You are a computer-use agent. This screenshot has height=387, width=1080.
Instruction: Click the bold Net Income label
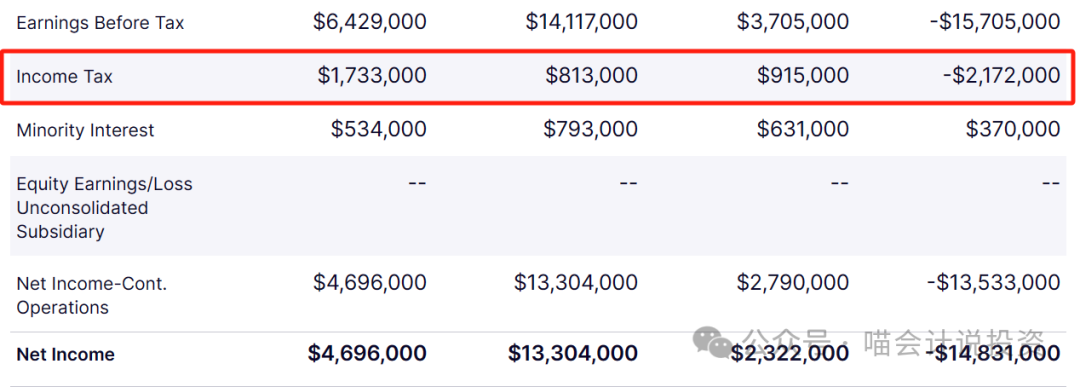coord(65,355)
